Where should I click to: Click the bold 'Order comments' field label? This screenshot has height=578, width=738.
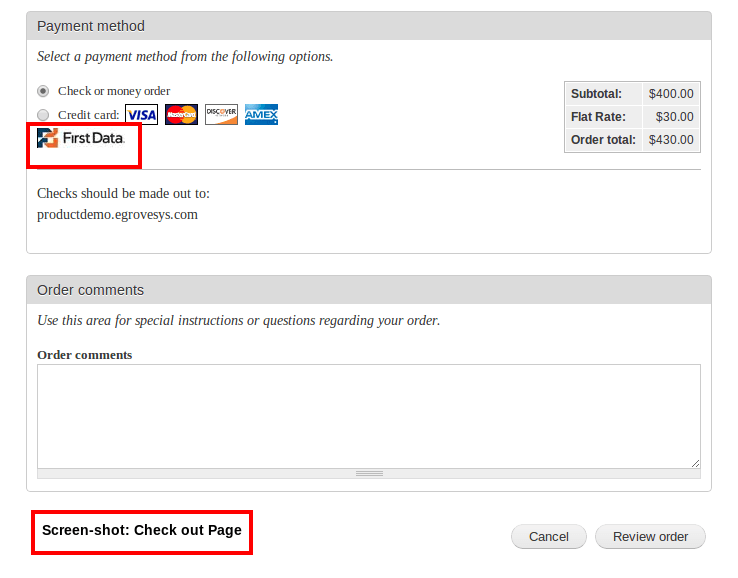coord(84,355)
